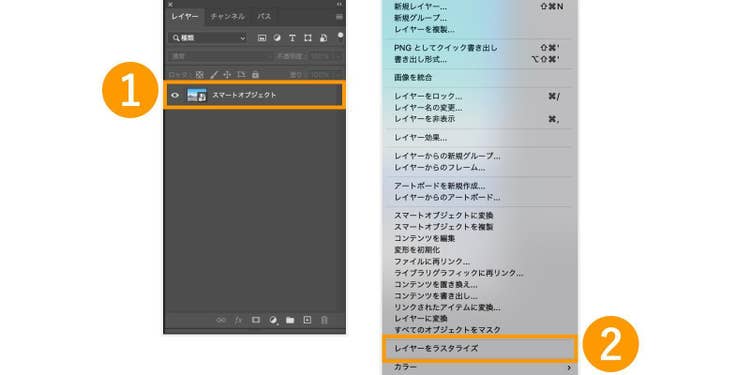The width and height of the screenshot is (750, 375).
Task: Create new group folder icon
Action: (x=290, y=320)
